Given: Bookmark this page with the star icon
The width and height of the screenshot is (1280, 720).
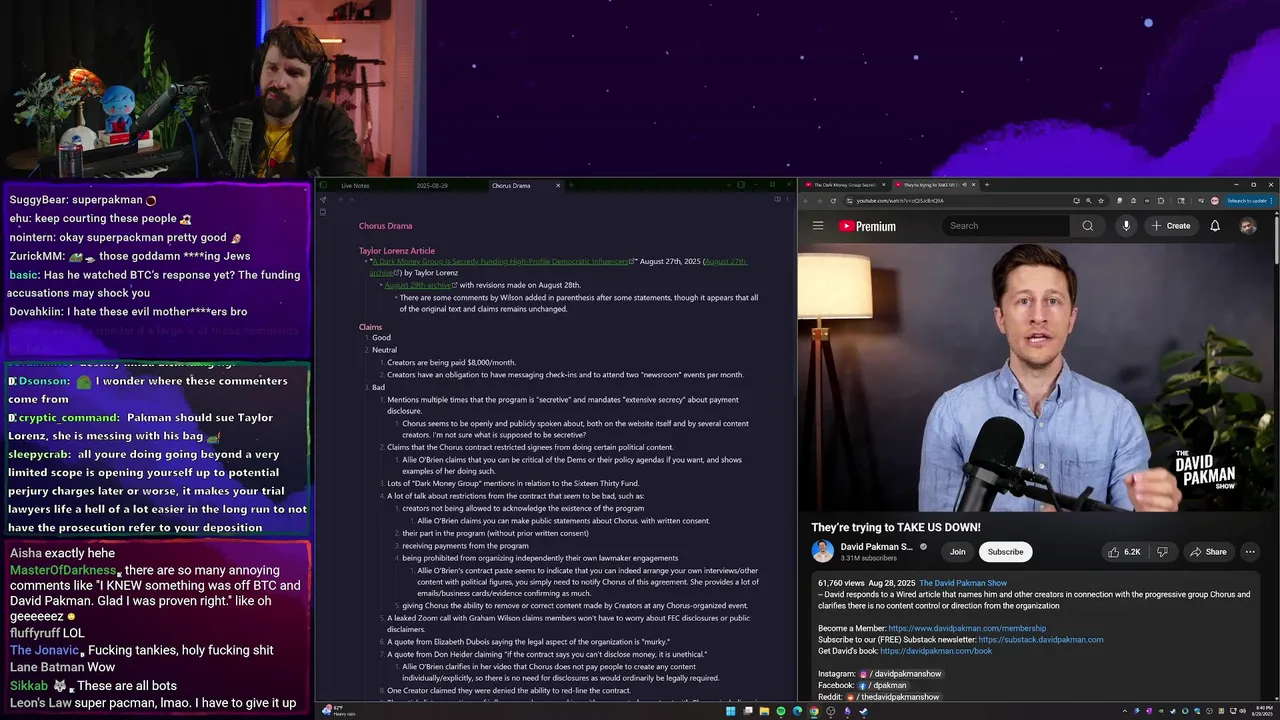Looking at the screenshot, I should (x=1101, y=201).
